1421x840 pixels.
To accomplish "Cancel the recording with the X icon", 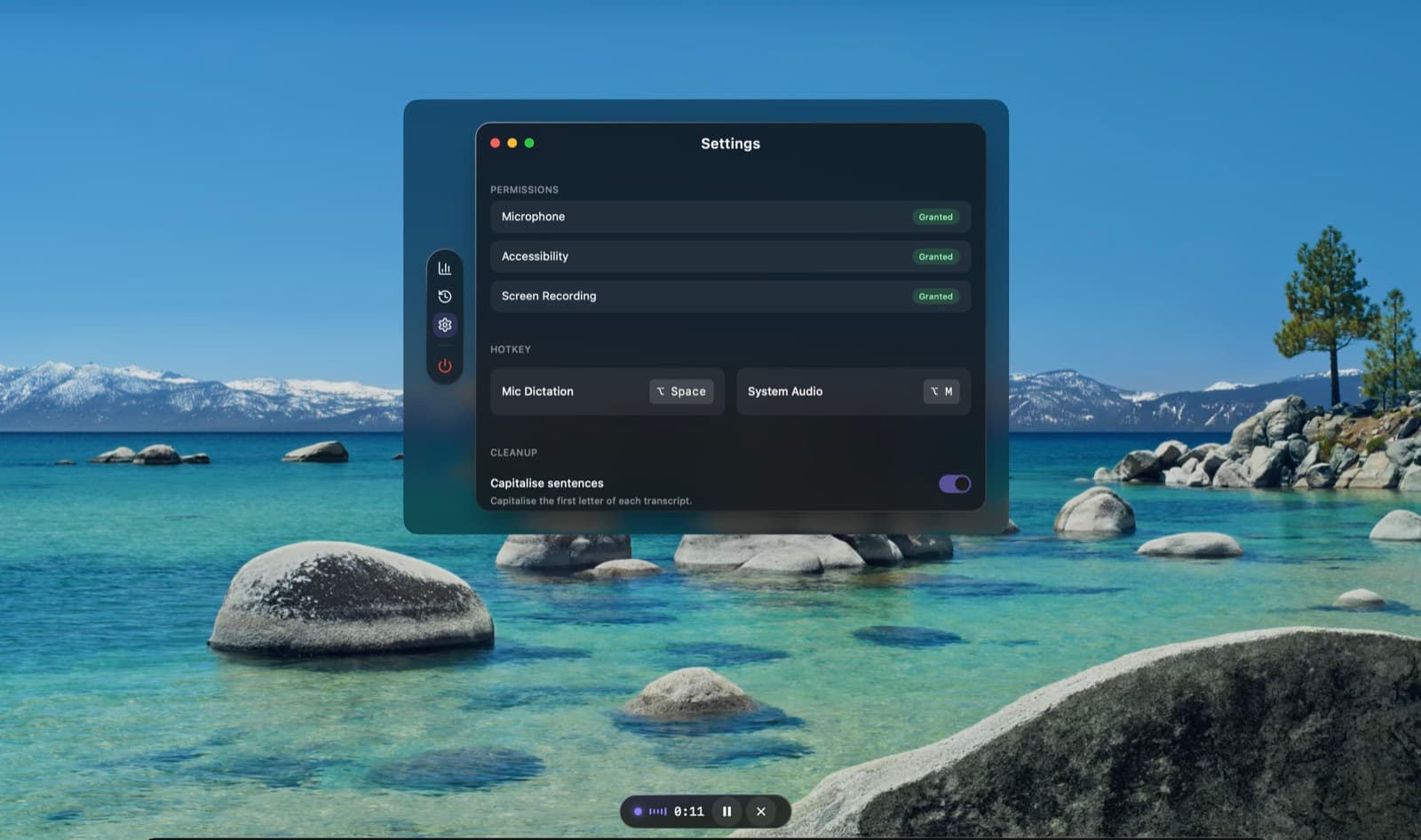I will pyautogui.click(x=761, y=812).
